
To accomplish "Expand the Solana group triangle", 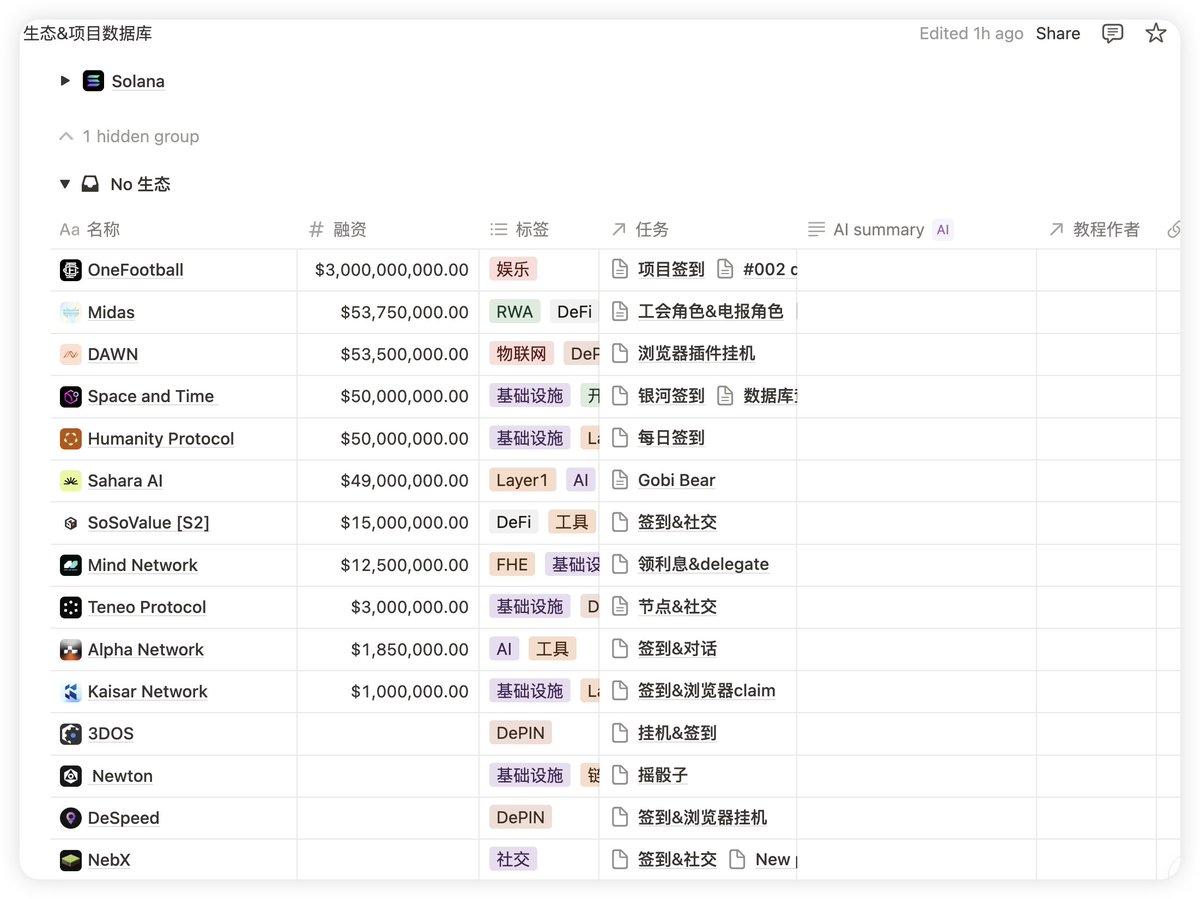I will (x=65, y=81).
